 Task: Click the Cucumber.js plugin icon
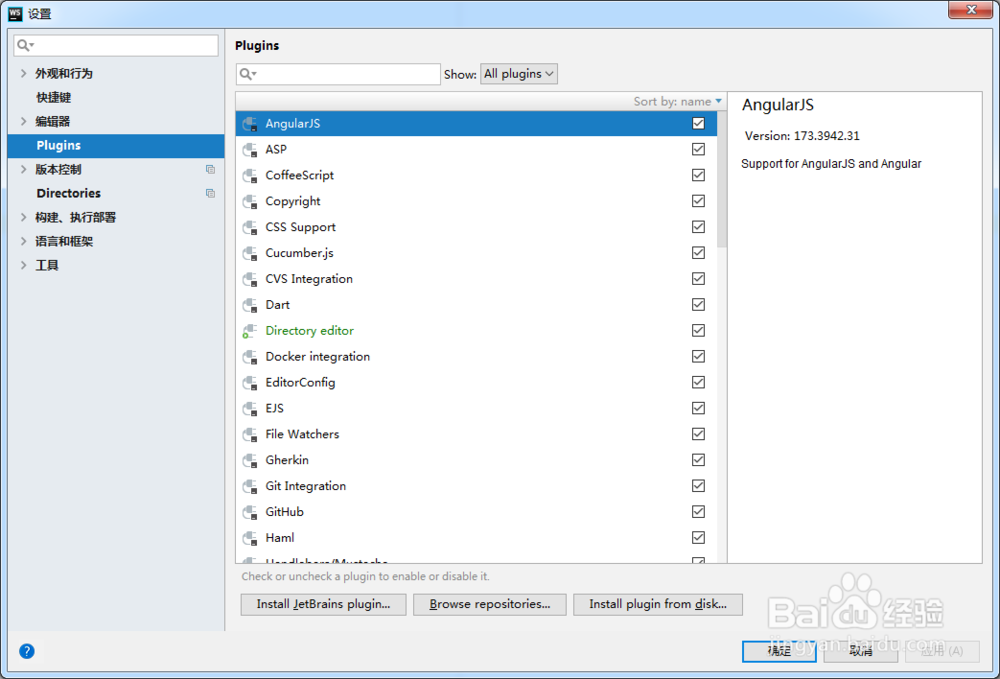pos(250,253)
